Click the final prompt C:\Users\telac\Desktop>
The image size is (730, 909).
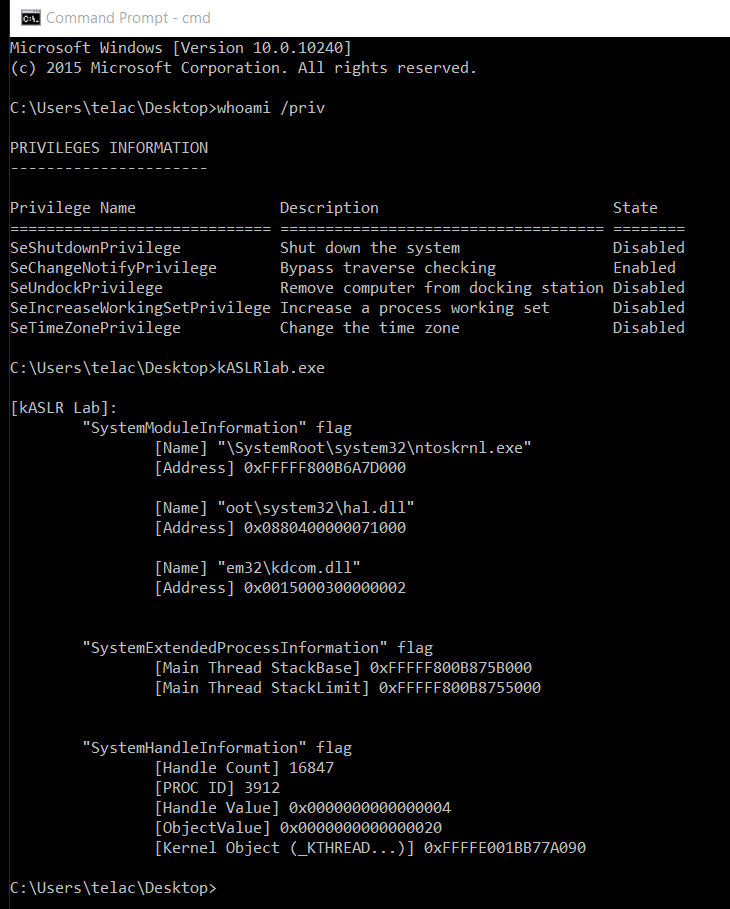click(x=113, y=888)
